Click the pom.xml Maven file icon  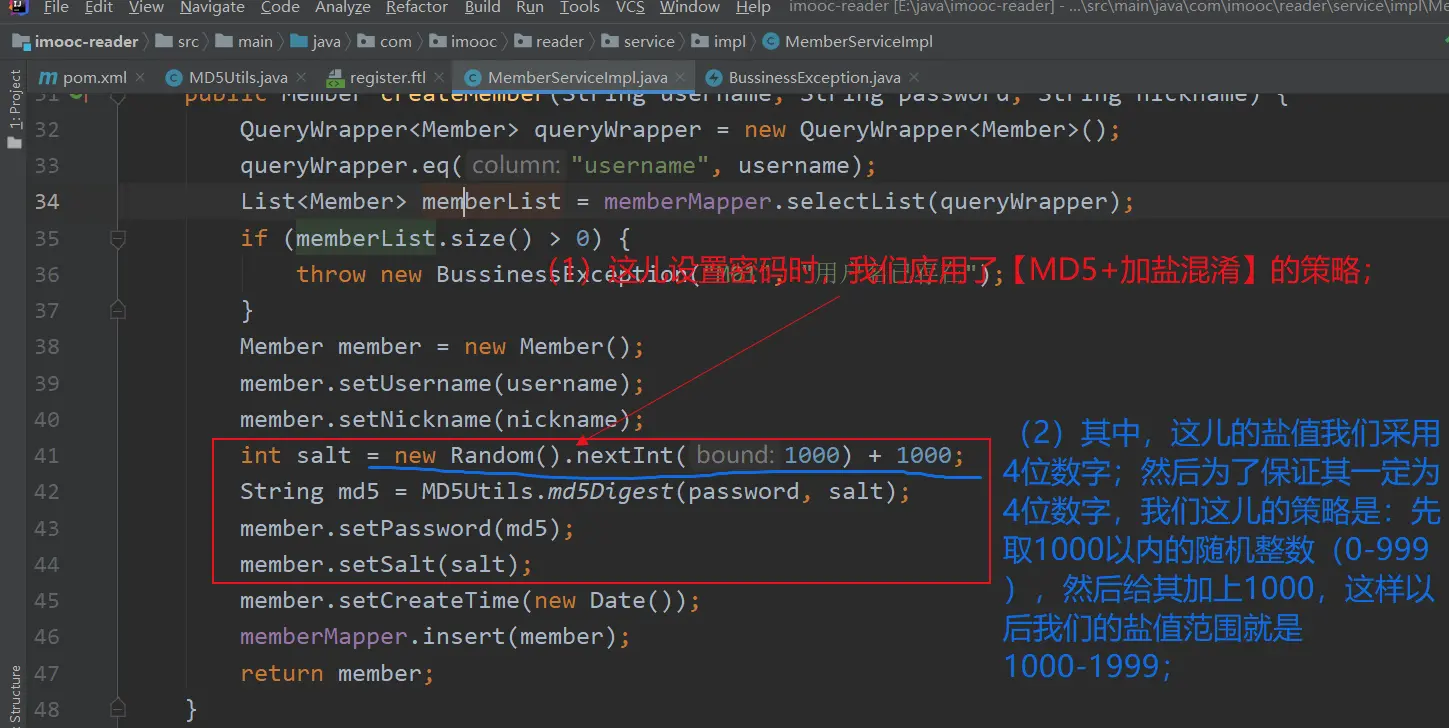pyautogui.click(x=47, y=77)
